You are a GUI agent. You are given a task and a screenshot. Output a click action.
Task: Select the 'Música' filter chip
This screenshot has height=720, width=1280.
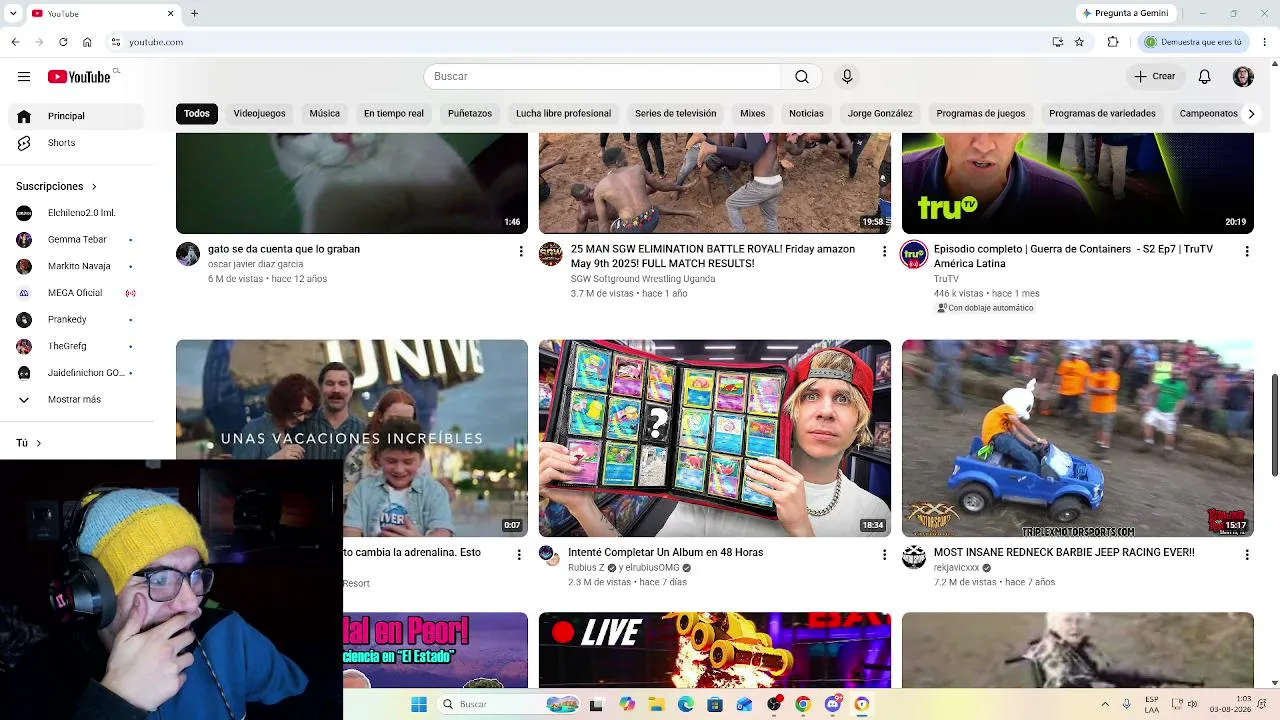tap(325, 114)
